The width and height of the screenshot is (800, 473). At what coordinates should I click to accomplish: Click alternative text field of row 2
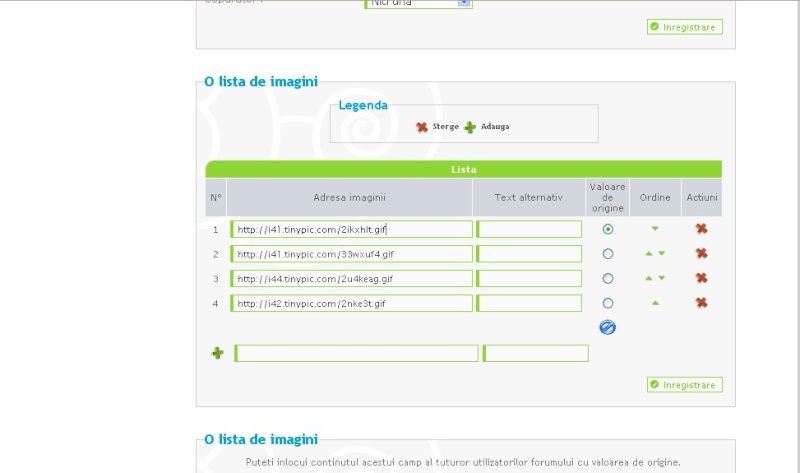coord(529,254)
